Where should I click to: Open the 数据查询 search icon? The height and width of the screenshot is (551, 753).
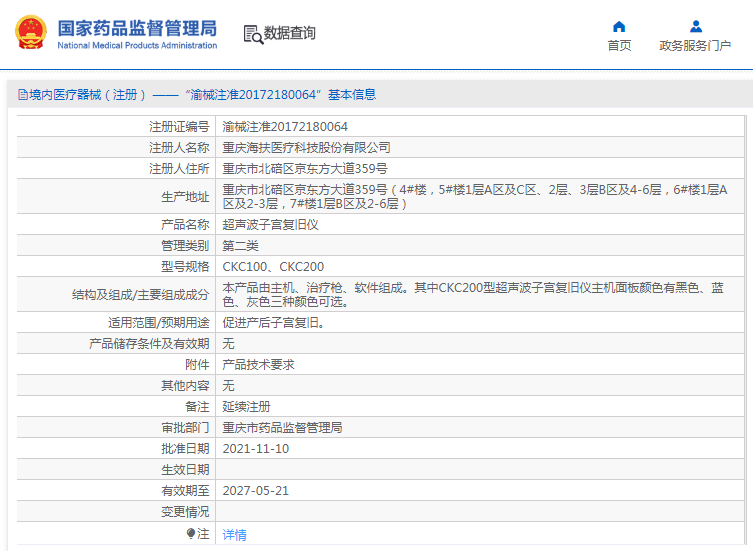[x=253, y=34]
